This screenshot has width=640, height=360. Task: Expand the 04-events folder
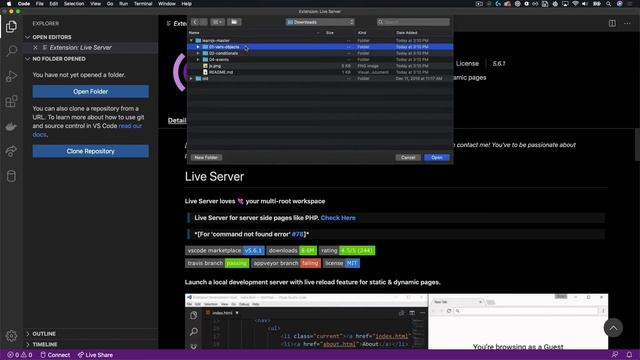[x=198, y=60]
